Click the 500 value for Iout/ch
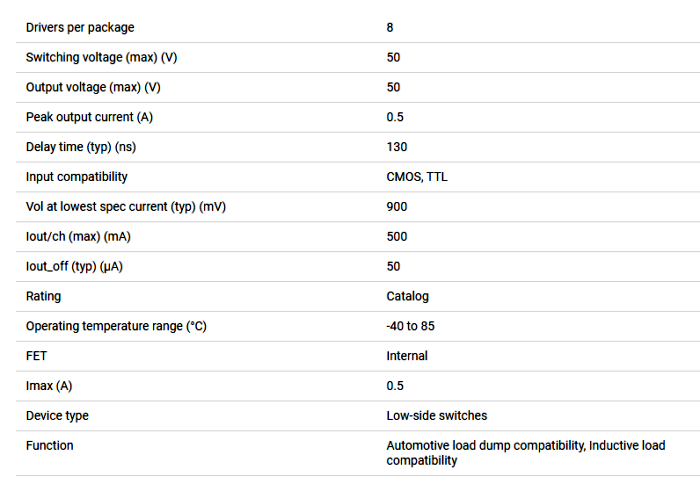 point(397,237)
